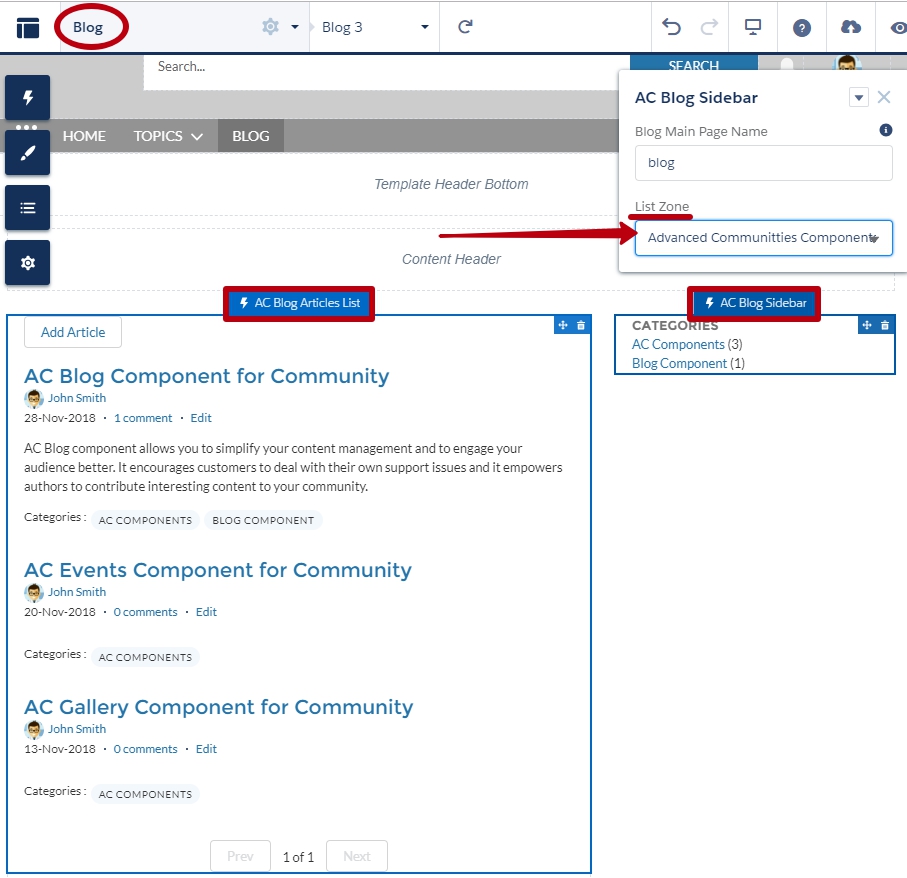This screenshot has width=907, height=878.
Task: Select the AC Blog Sidebar component label
Action: [x=754, y=303]
